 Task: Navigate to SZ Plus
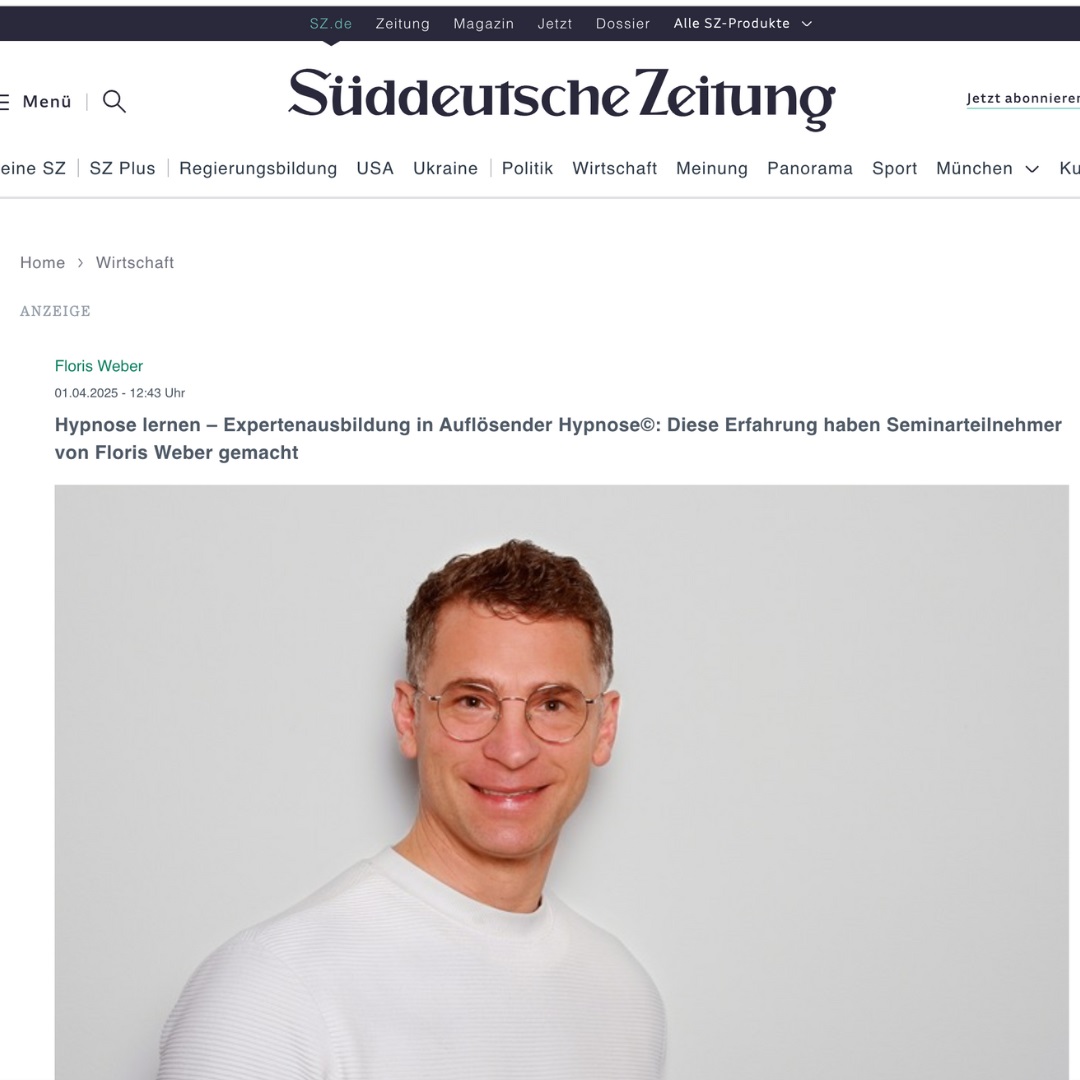(x=123, y=168)
